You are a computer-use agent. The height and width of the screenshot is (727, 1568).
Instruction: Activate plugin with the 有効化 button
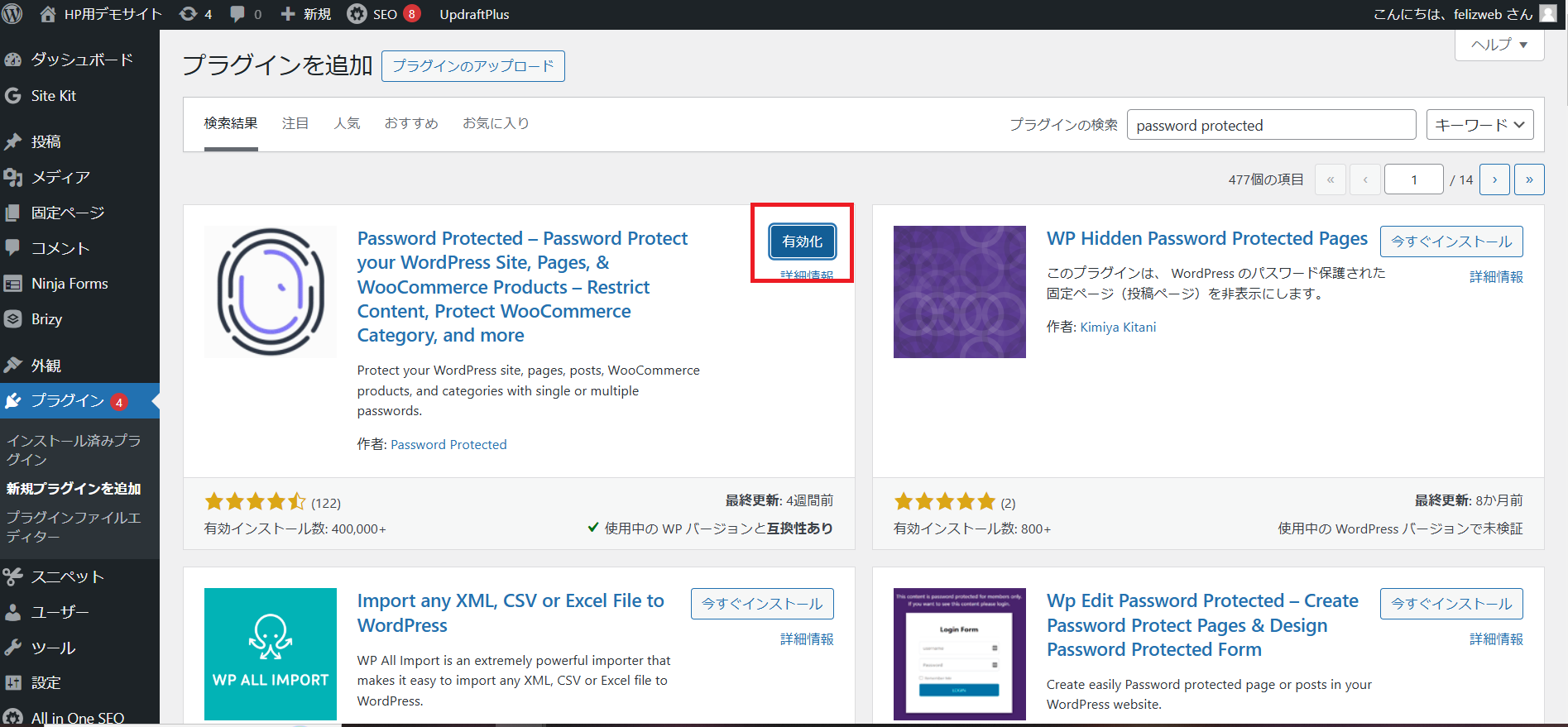coord(803,242)
